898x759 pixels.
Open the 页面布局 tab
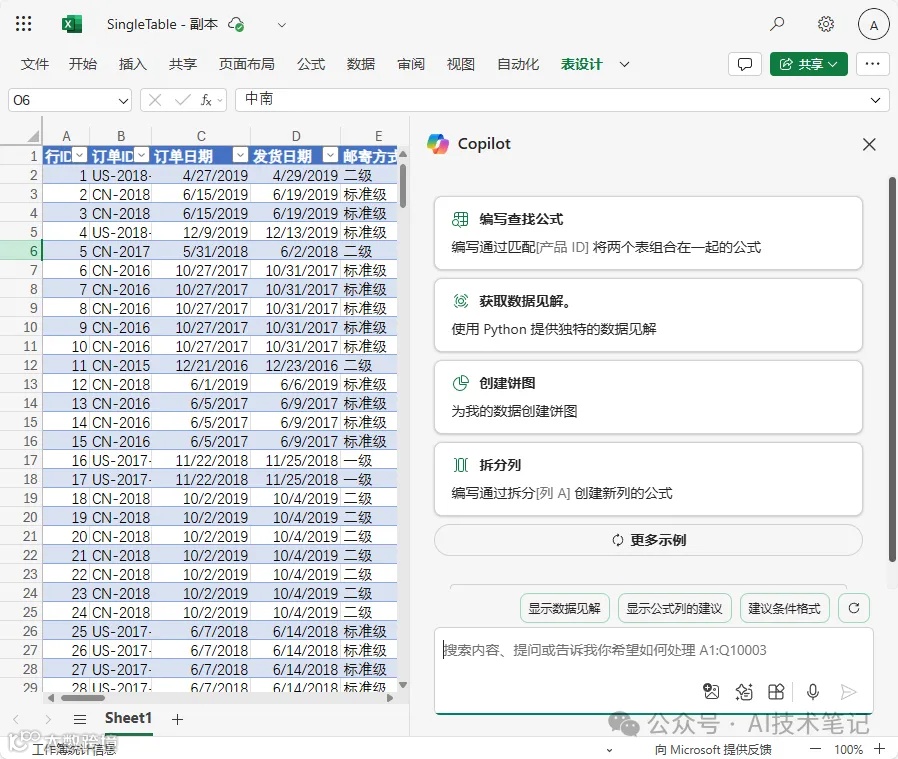pyautogui.click(x=247, y=64)
